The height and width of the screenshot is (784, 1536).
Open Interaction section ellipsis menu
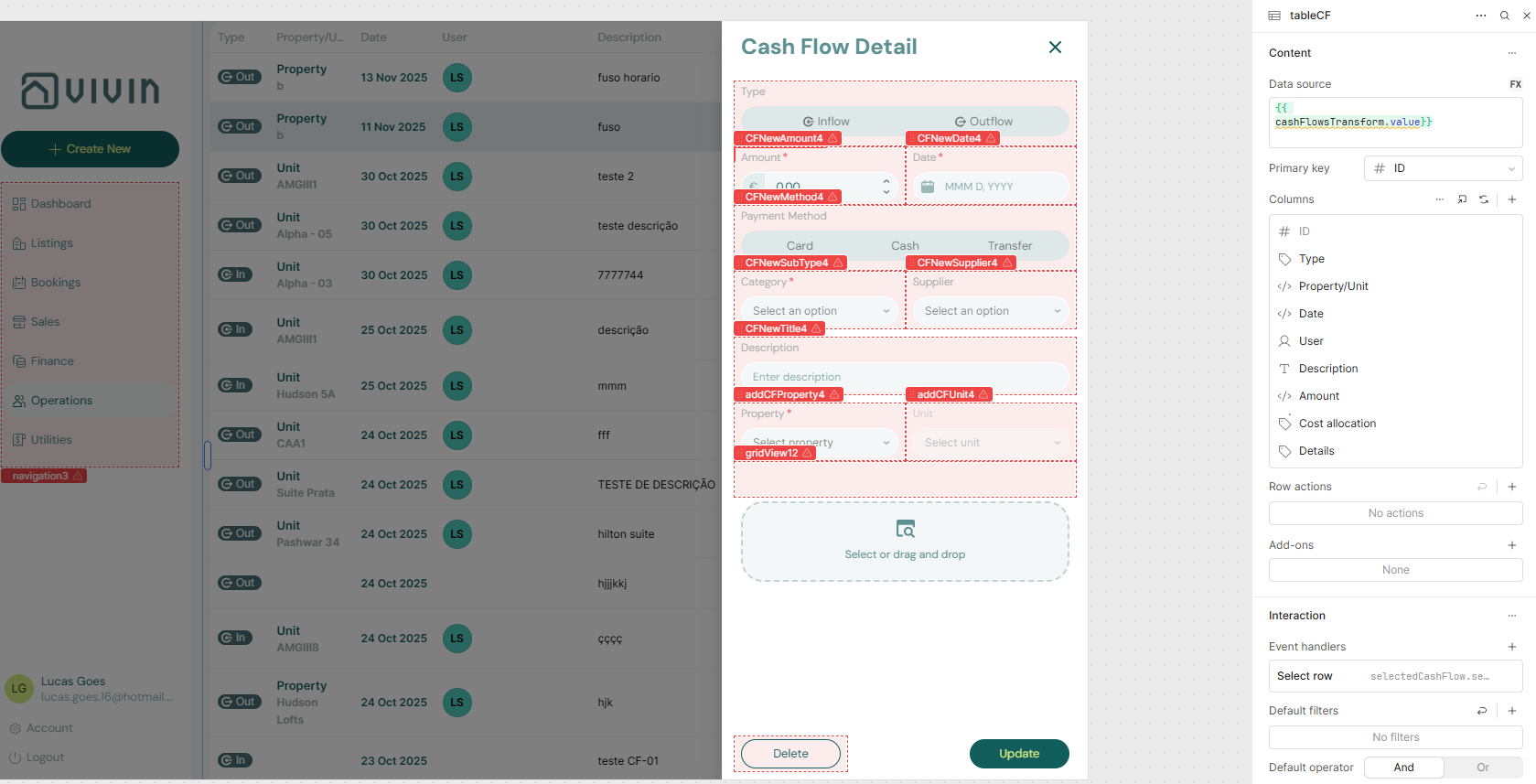(1512, 616)
